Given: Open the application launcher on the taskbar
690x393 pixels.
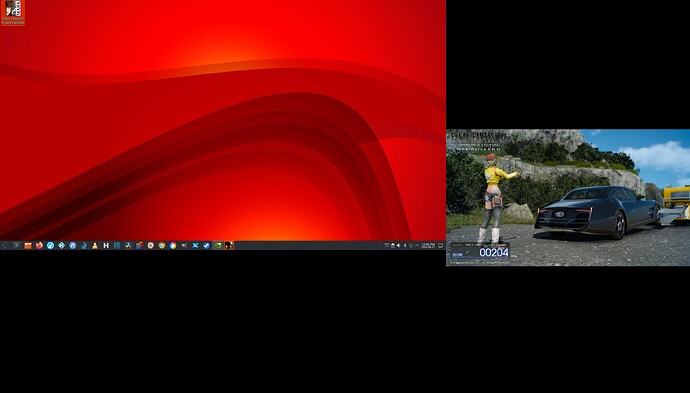Looking at the screenshot, I should pos(5,245).
